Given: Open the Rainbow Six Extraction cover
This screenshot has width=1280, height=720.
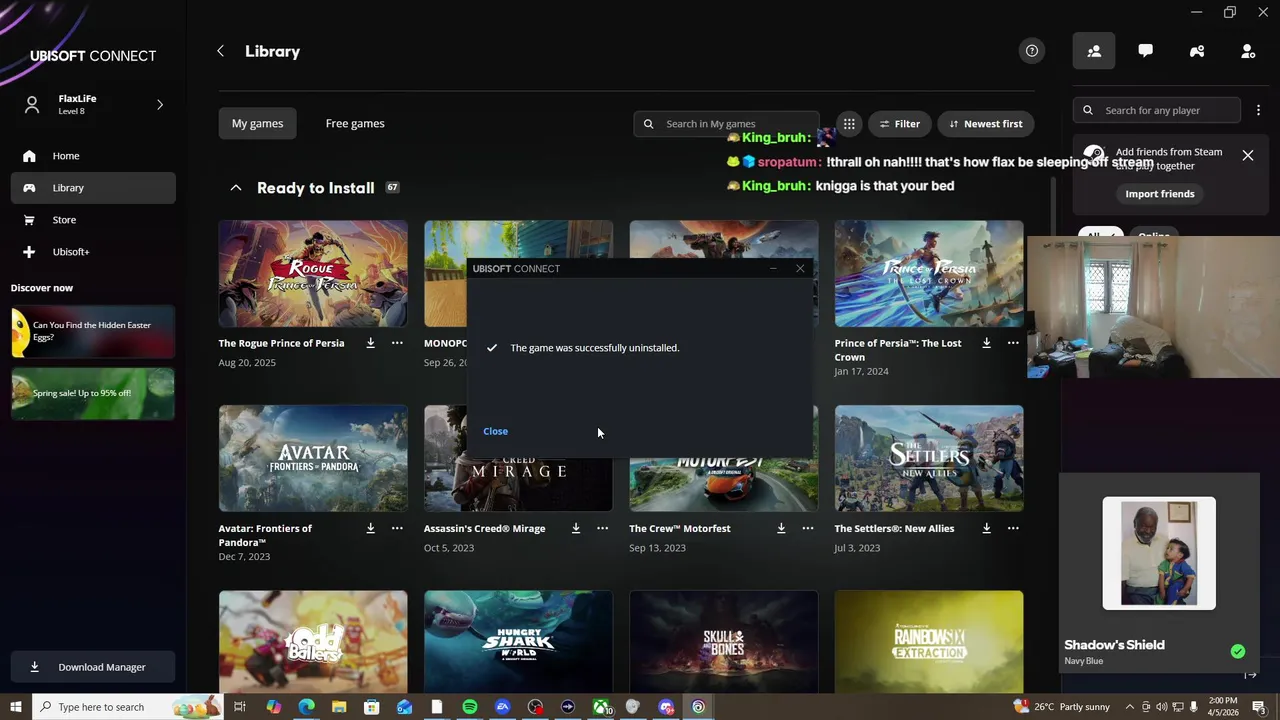Looking at the screenshot, I should coord(929,641).
